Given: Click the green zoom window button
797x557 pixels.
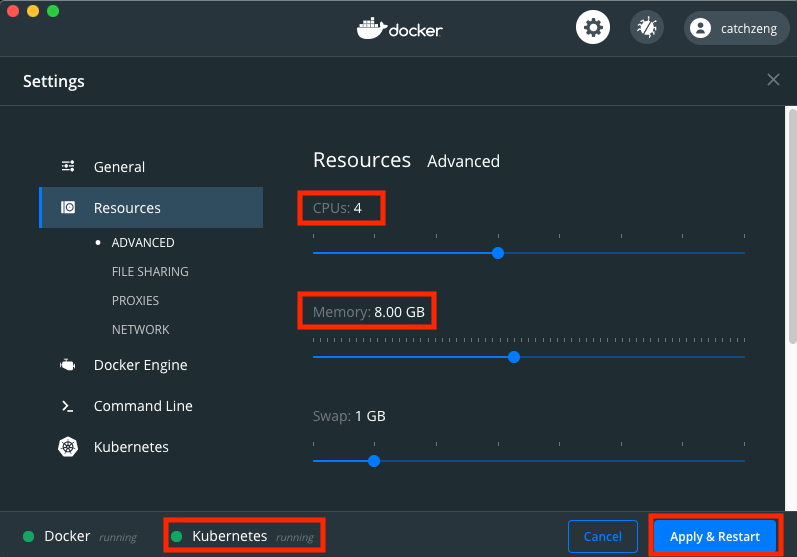Looking at the screenshot, I should point(53,11).
